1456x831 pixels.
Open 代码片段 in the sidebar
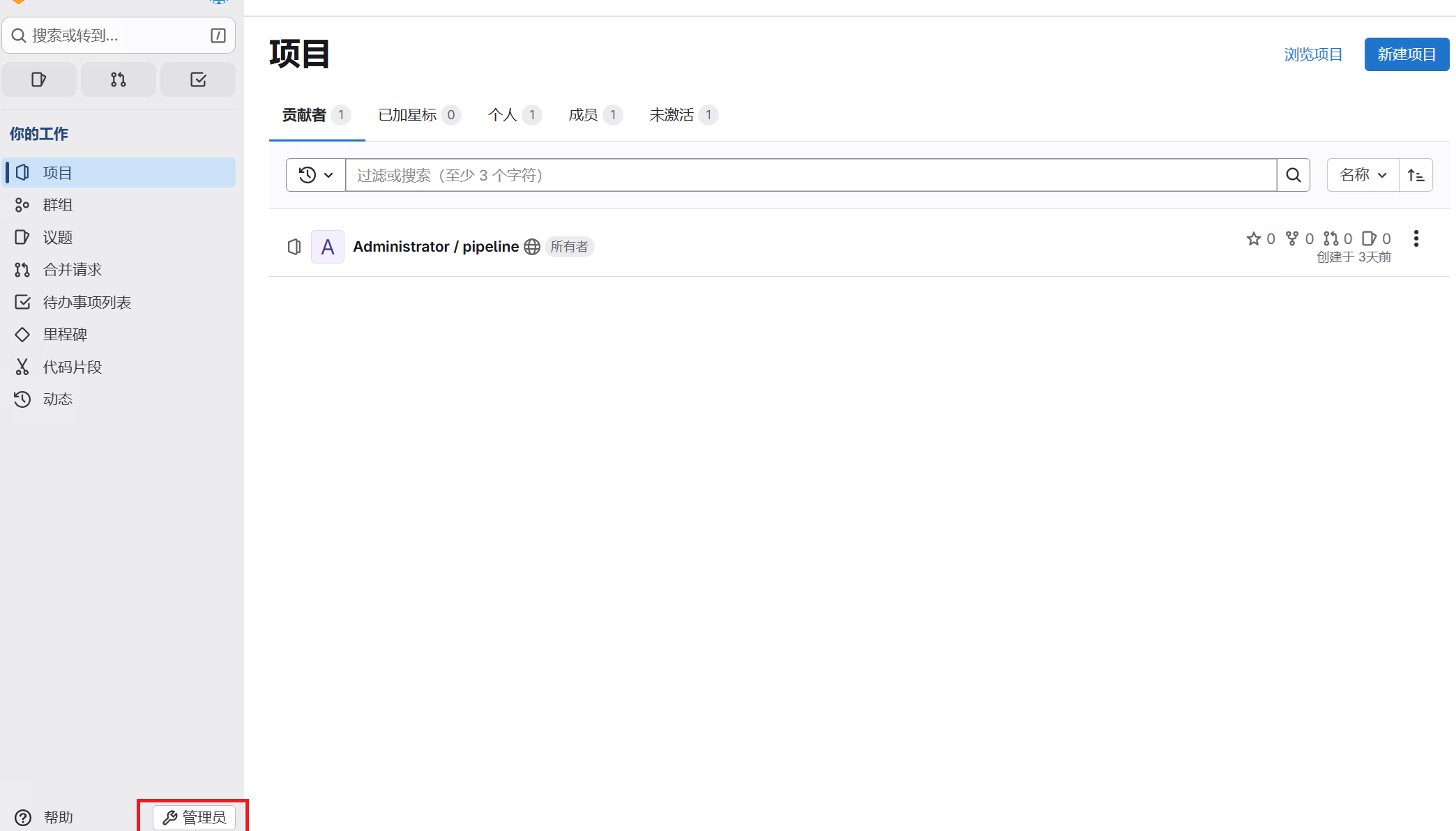coord(73,367)
